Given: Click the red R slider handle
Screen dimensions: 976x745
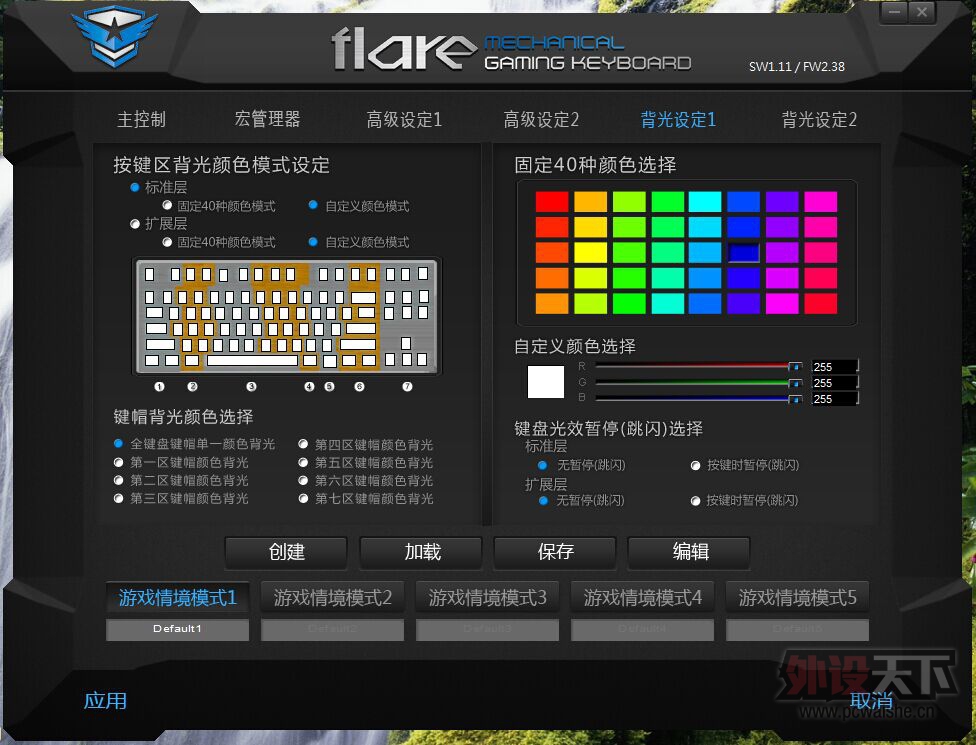Looking at the screenshot, I should tap(795, 367).
